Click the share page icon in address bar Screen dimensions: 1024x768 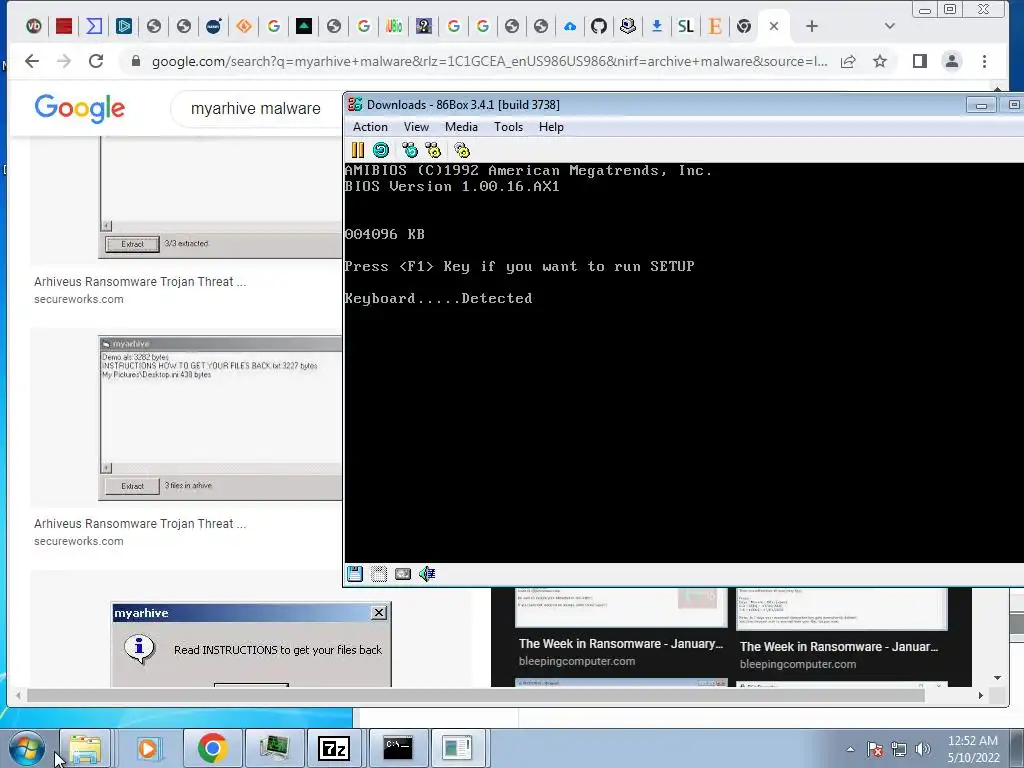coord(848,61)
